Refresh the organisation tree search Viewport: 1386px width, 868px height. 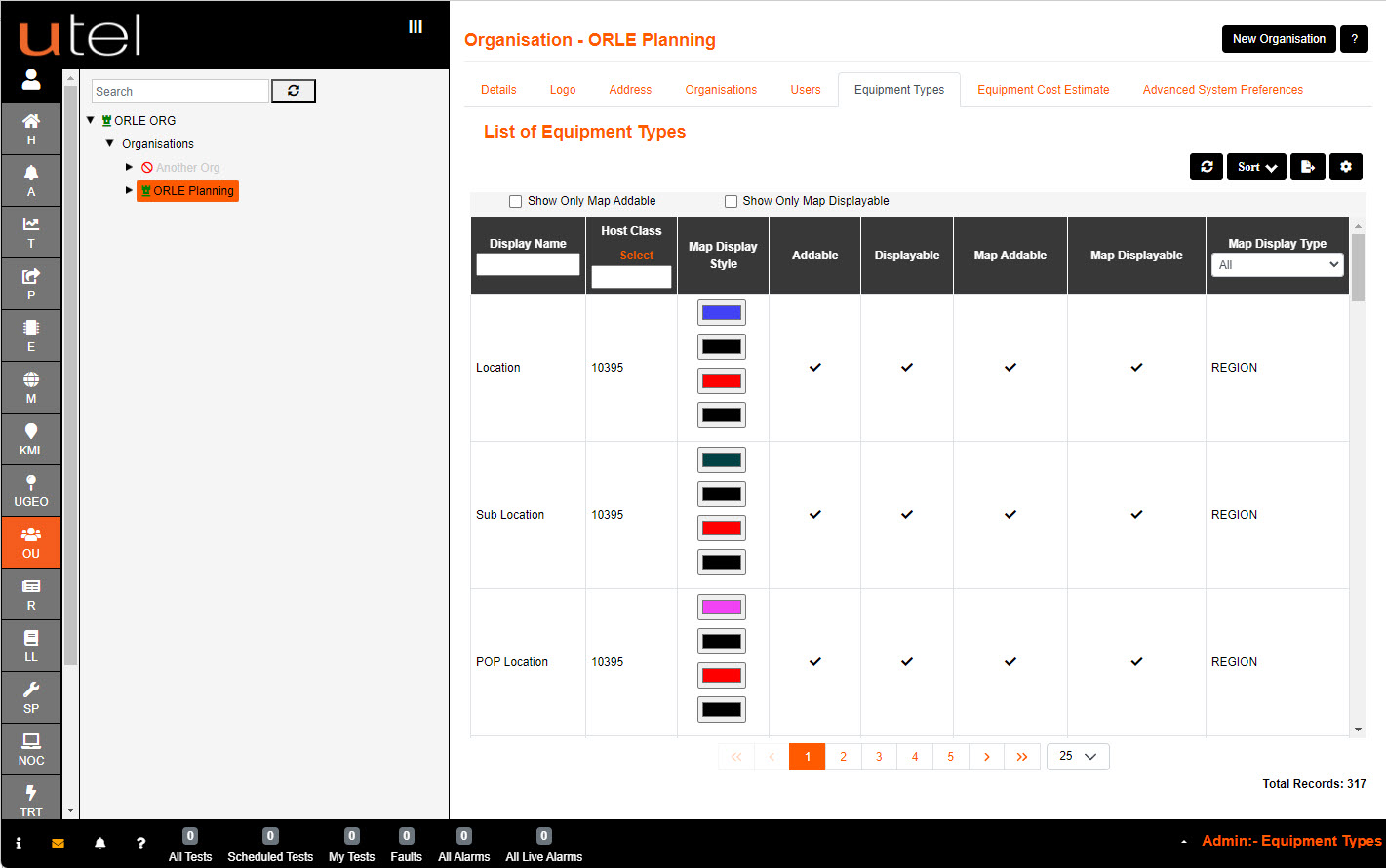click(293, 91)
